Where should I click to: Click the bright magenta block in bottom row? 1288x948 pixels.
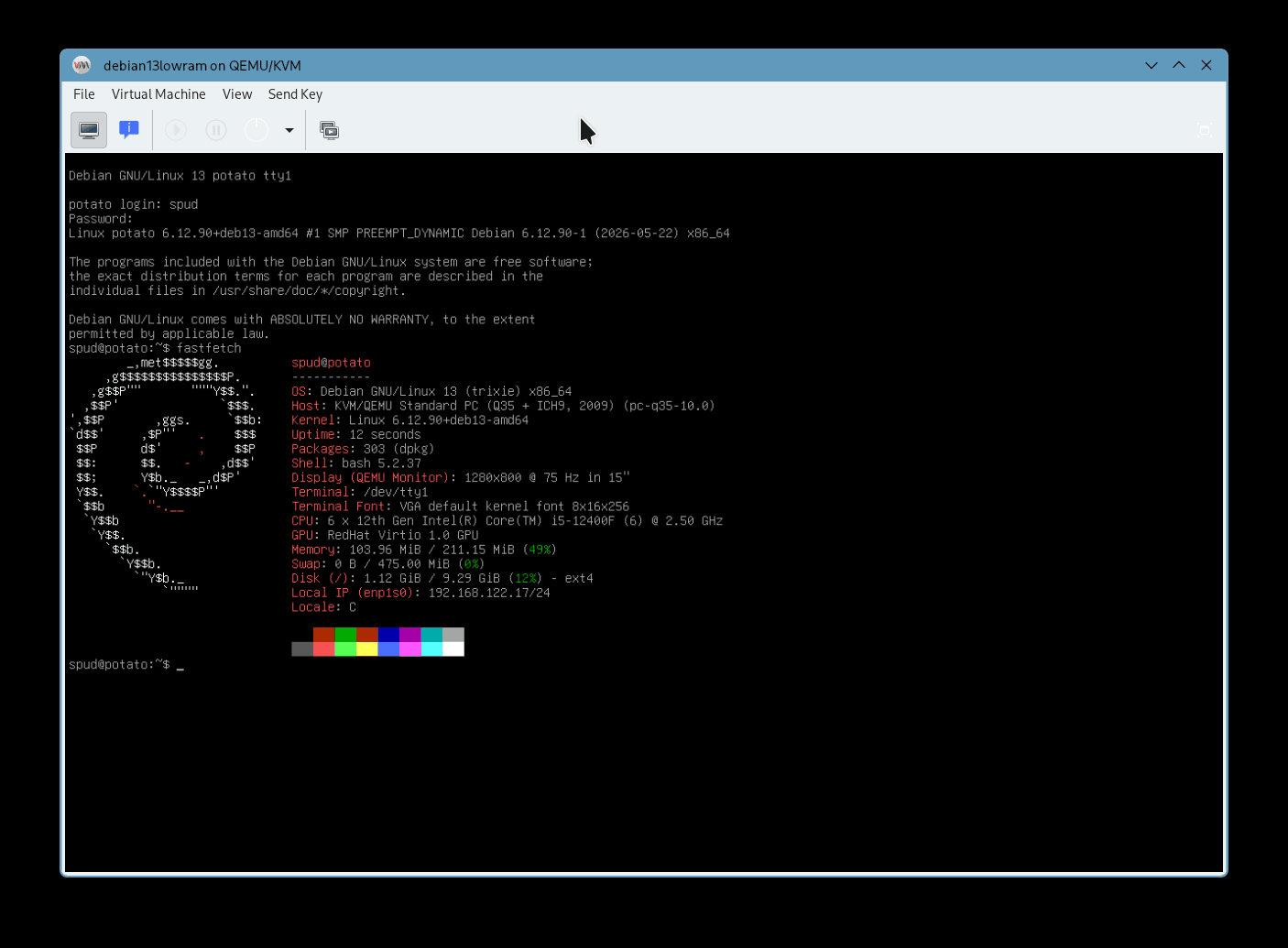point(410,649)
